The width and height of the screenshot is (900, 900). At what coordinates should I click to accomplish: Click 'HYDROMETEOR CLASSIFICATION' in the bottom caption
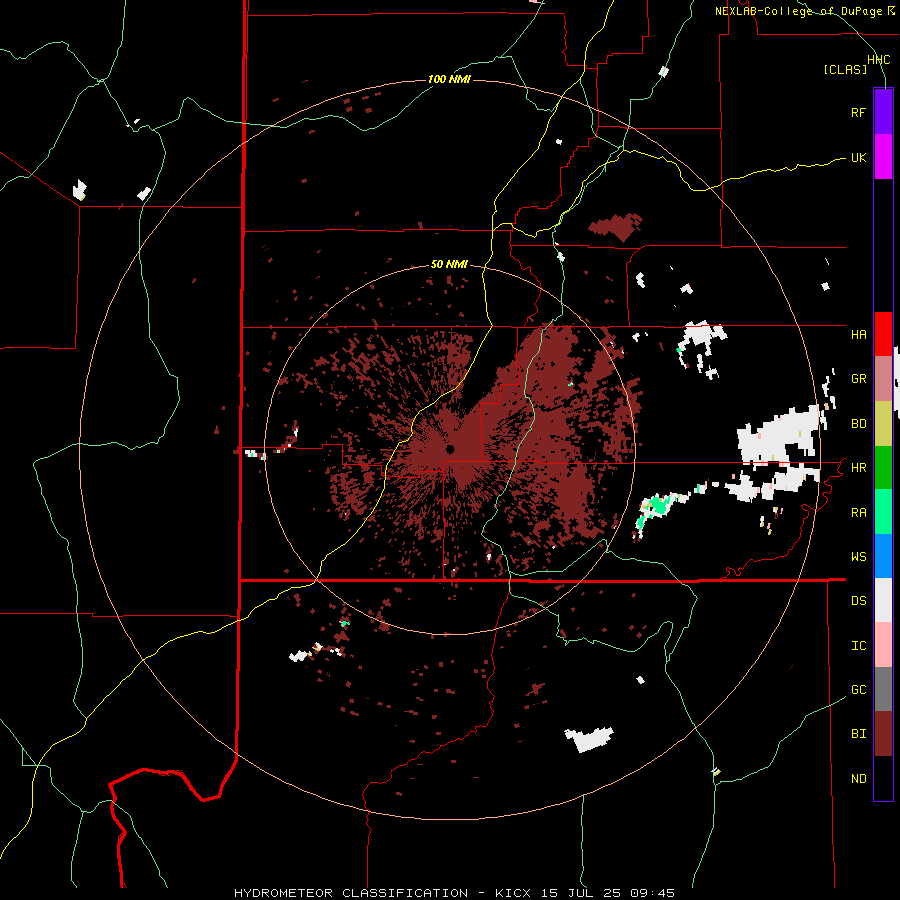350,893
